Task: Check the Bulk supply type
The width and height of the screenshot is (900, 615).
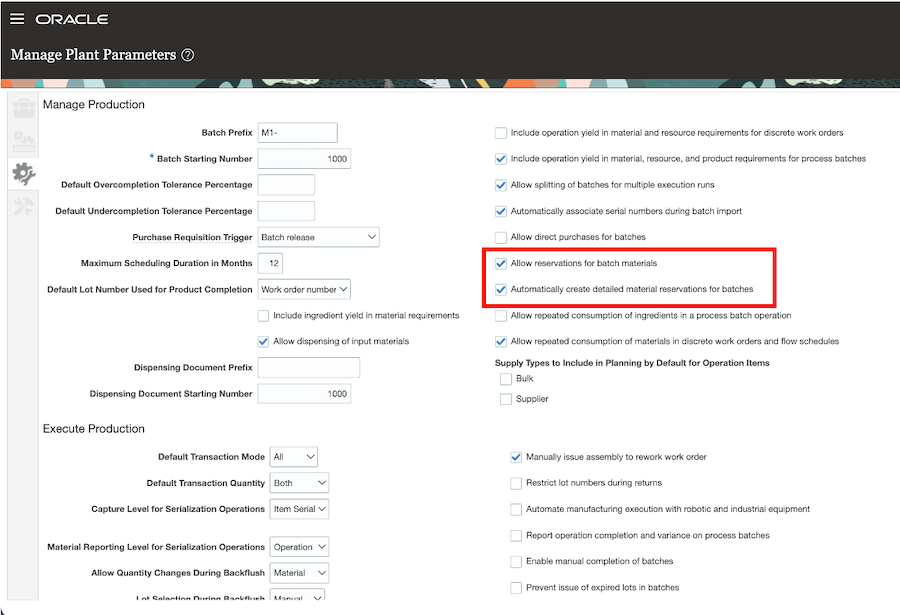Action: click(x=506, y=379)
